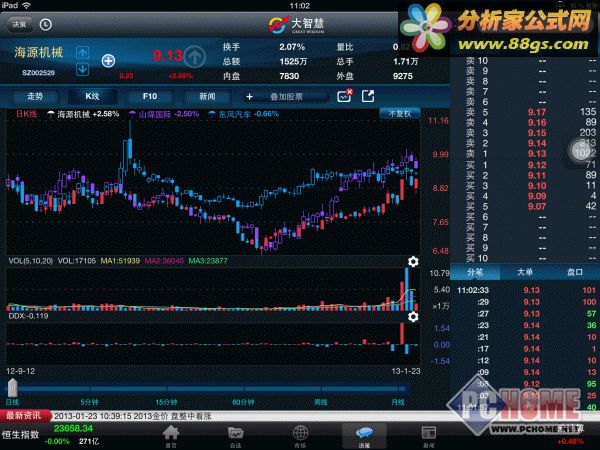Tap the 叠加股票 overlay stock button
Image resolution: width=600 pixels, height=450 pixels.
click(286, 97)
